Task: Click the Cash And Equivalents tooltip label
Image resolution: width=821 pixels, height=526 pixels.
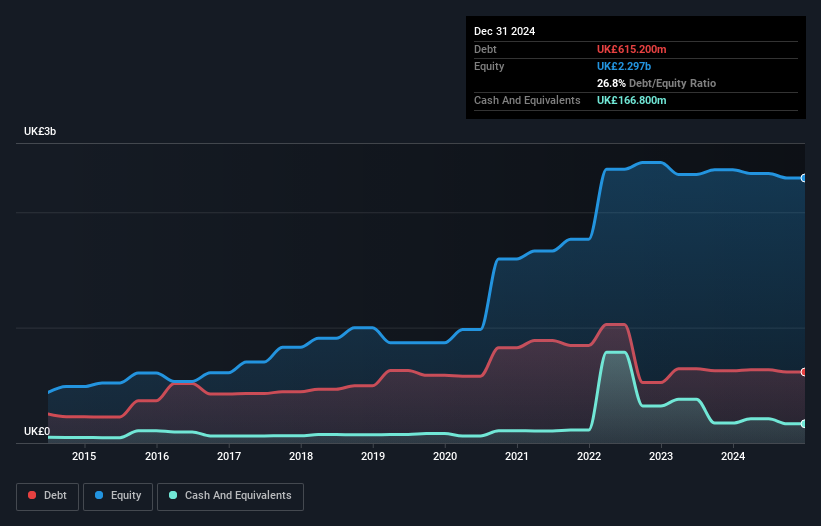Action: 527,100
